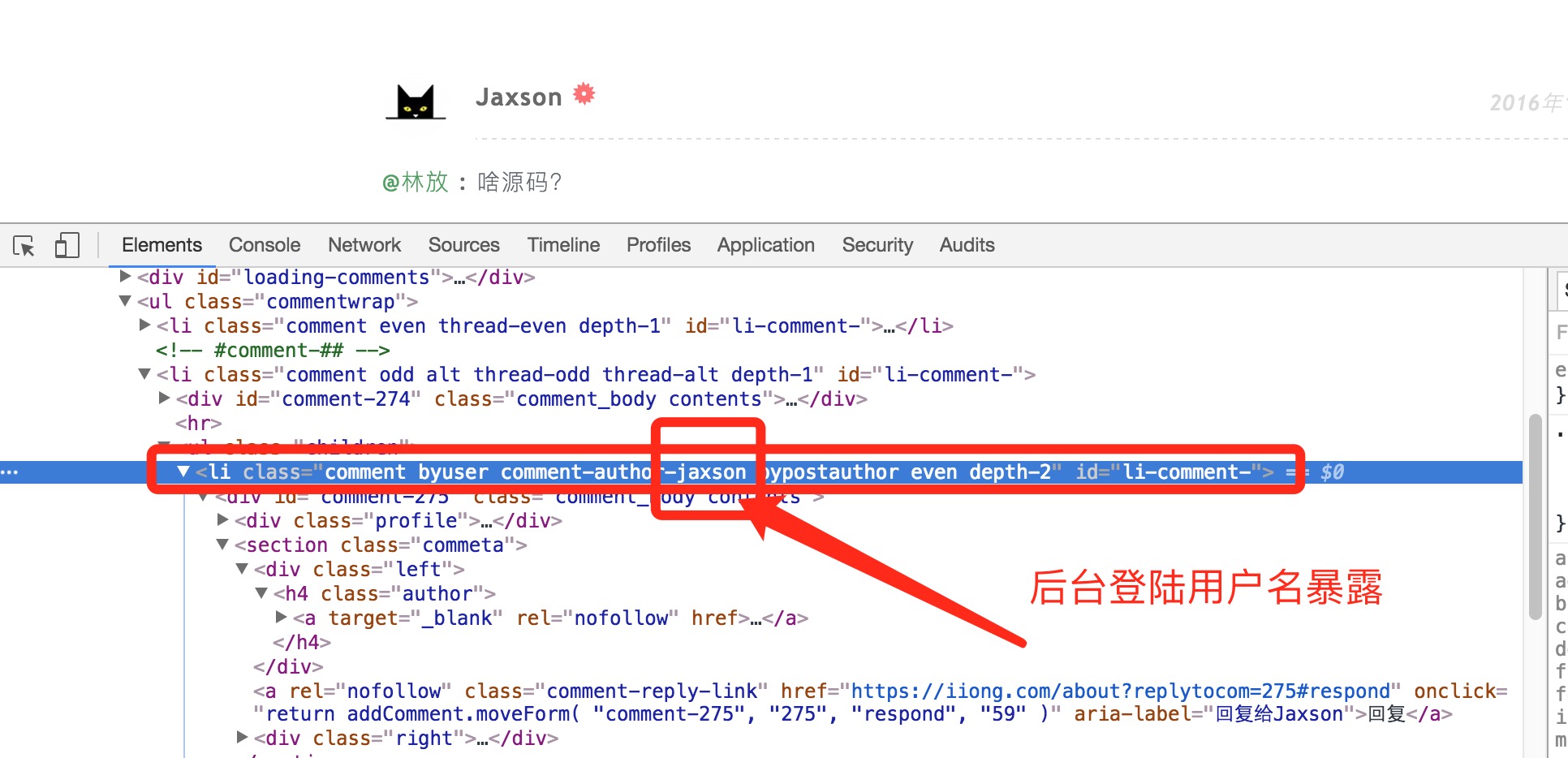
Task: Expand the div with class profile
Action: (222, 520)
